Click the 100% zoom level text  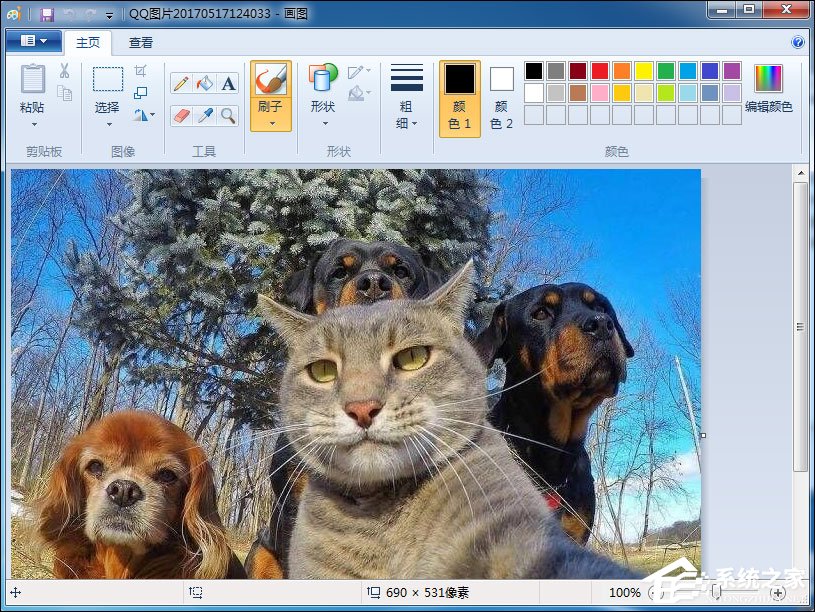(624, 593)
